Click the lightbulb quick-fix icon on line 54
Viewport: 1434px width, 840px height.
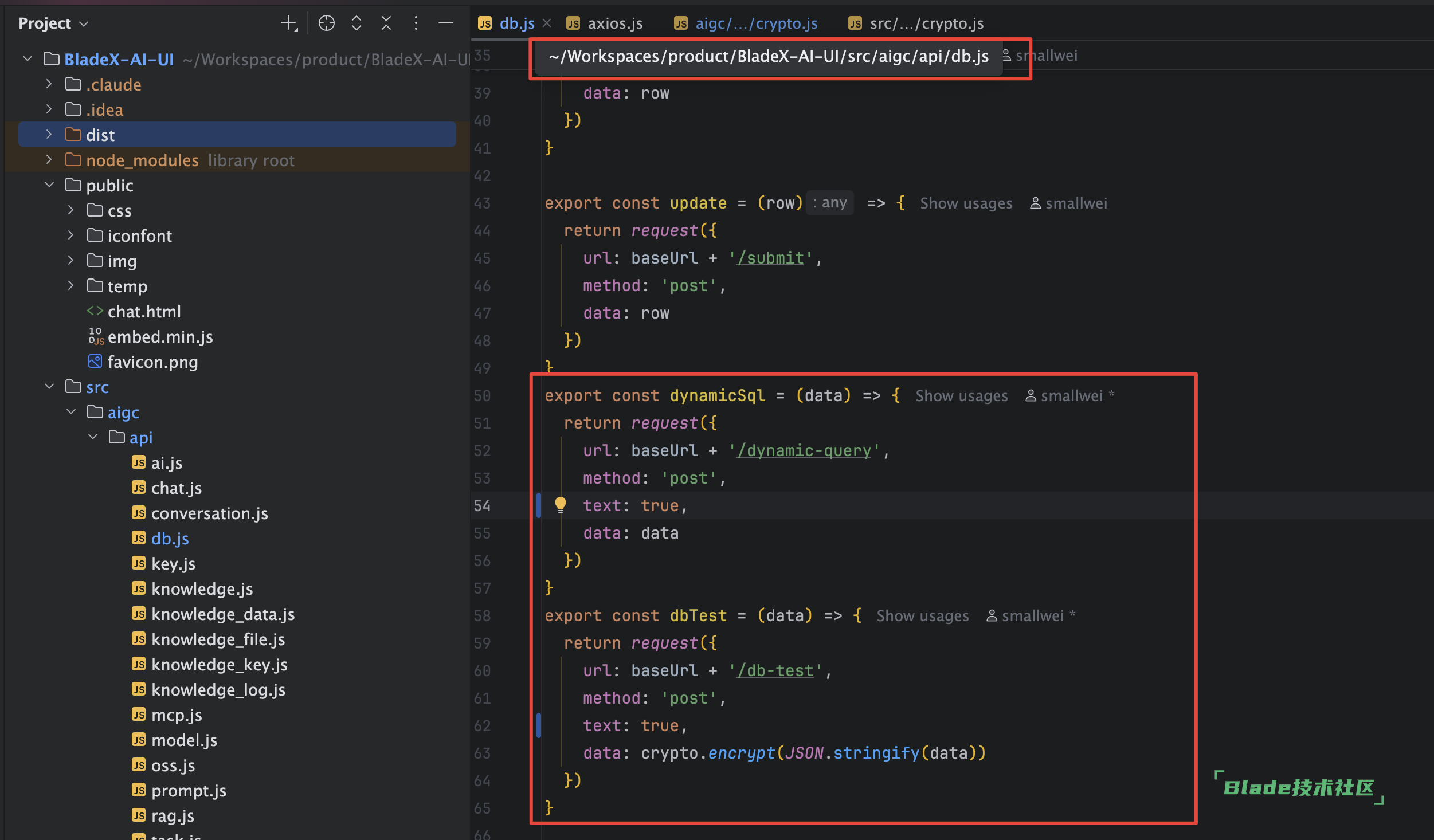click(561, 505)
